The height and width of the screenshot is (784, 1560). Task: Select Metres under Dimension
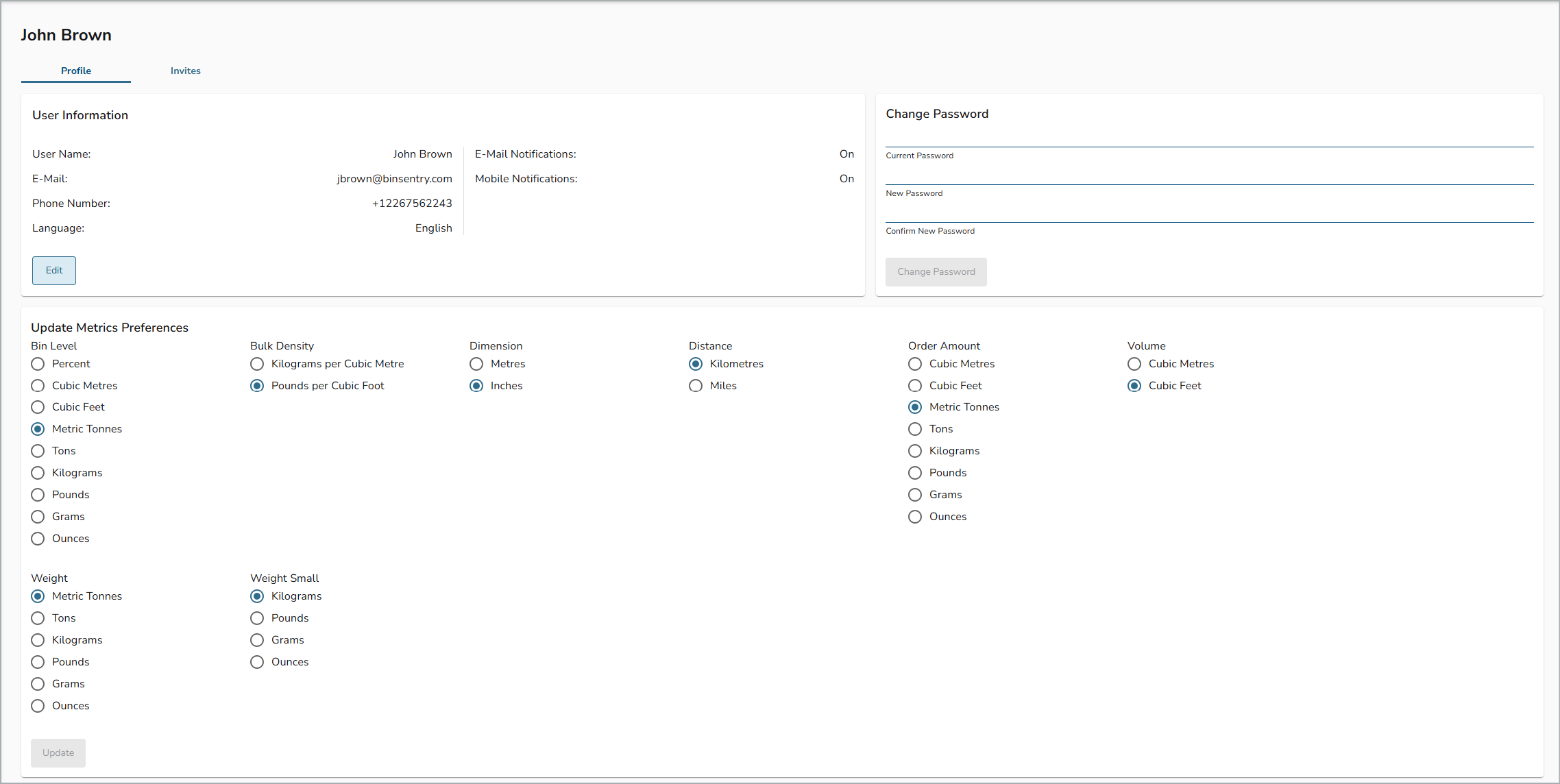point(476,364)
